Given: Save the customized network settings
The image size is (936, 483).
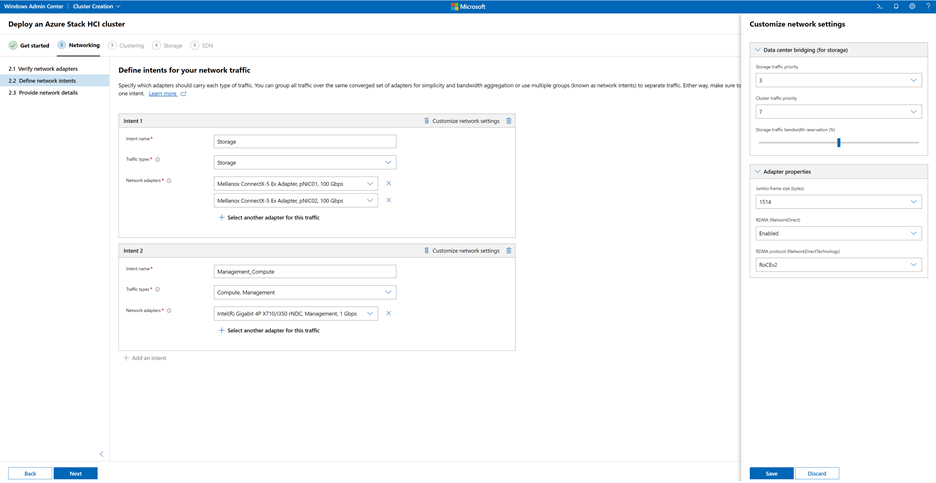Looking at the screenshot, I should coord(771,473).
